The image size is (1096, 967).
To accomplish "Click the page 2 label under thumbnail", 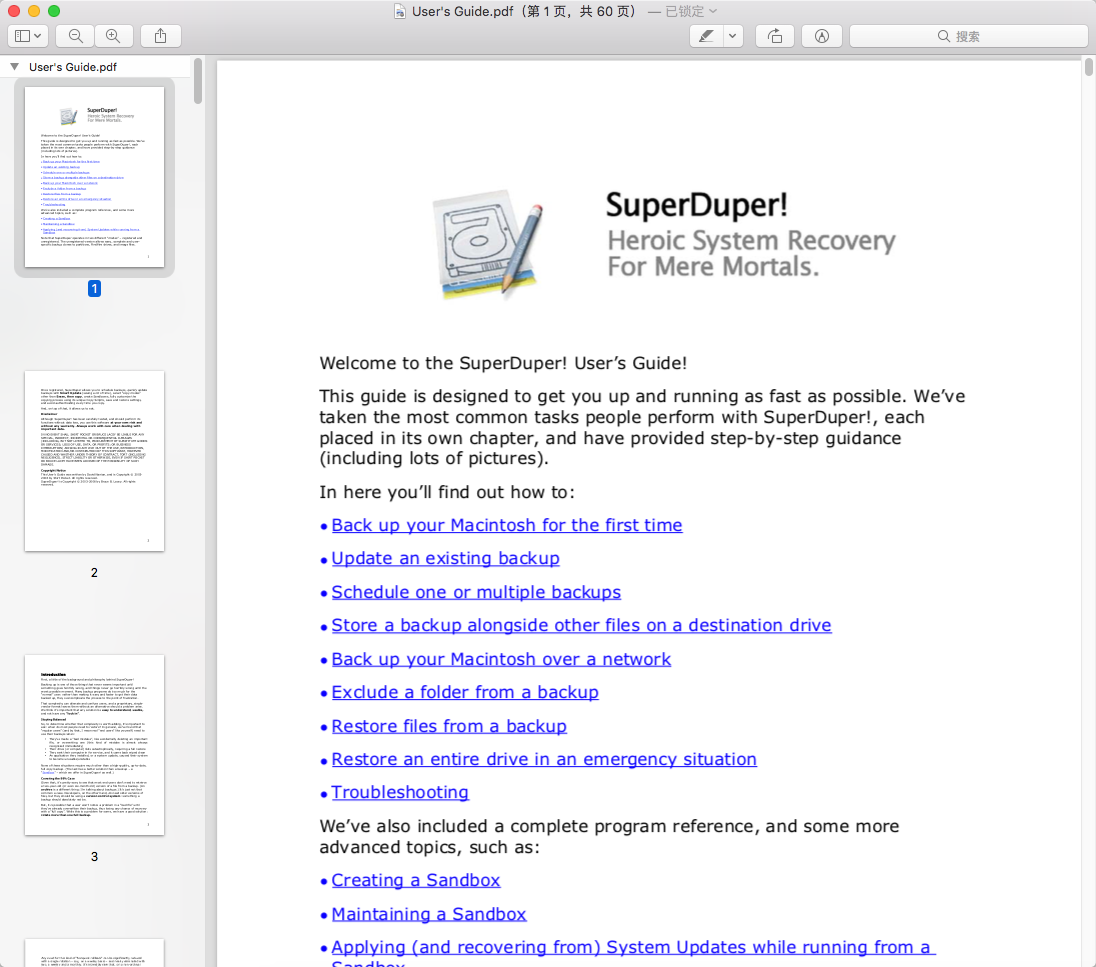I will (94, 573).
